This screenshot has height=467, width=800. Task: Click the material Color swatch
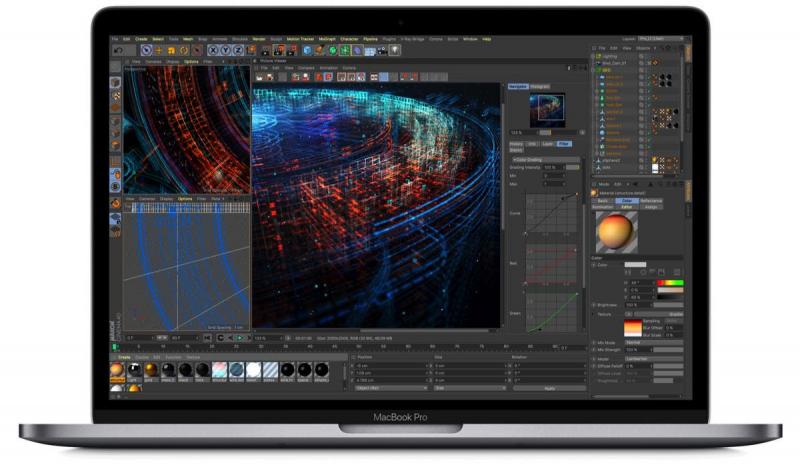coord(635,264)
